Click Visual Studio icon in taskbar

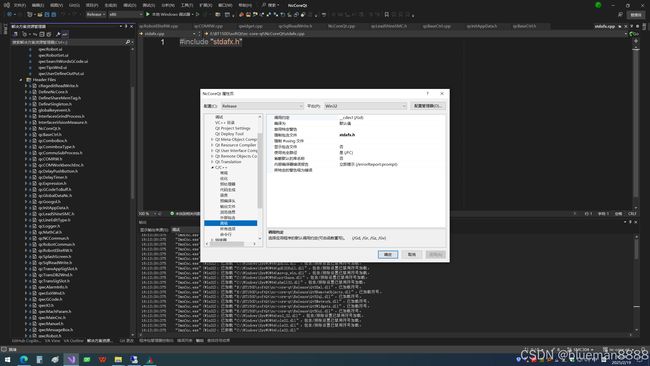pos(71,359)
